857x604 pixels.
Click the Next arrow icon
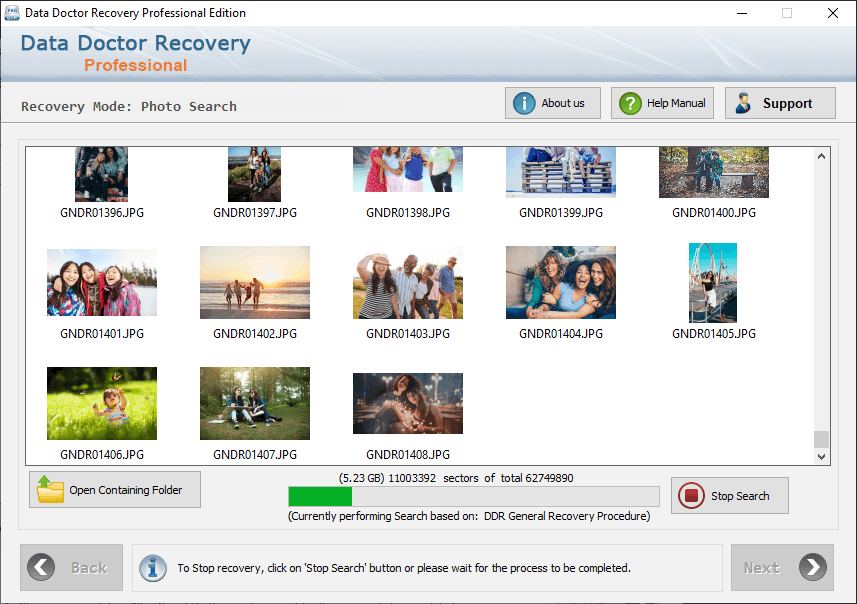[813, 567]
